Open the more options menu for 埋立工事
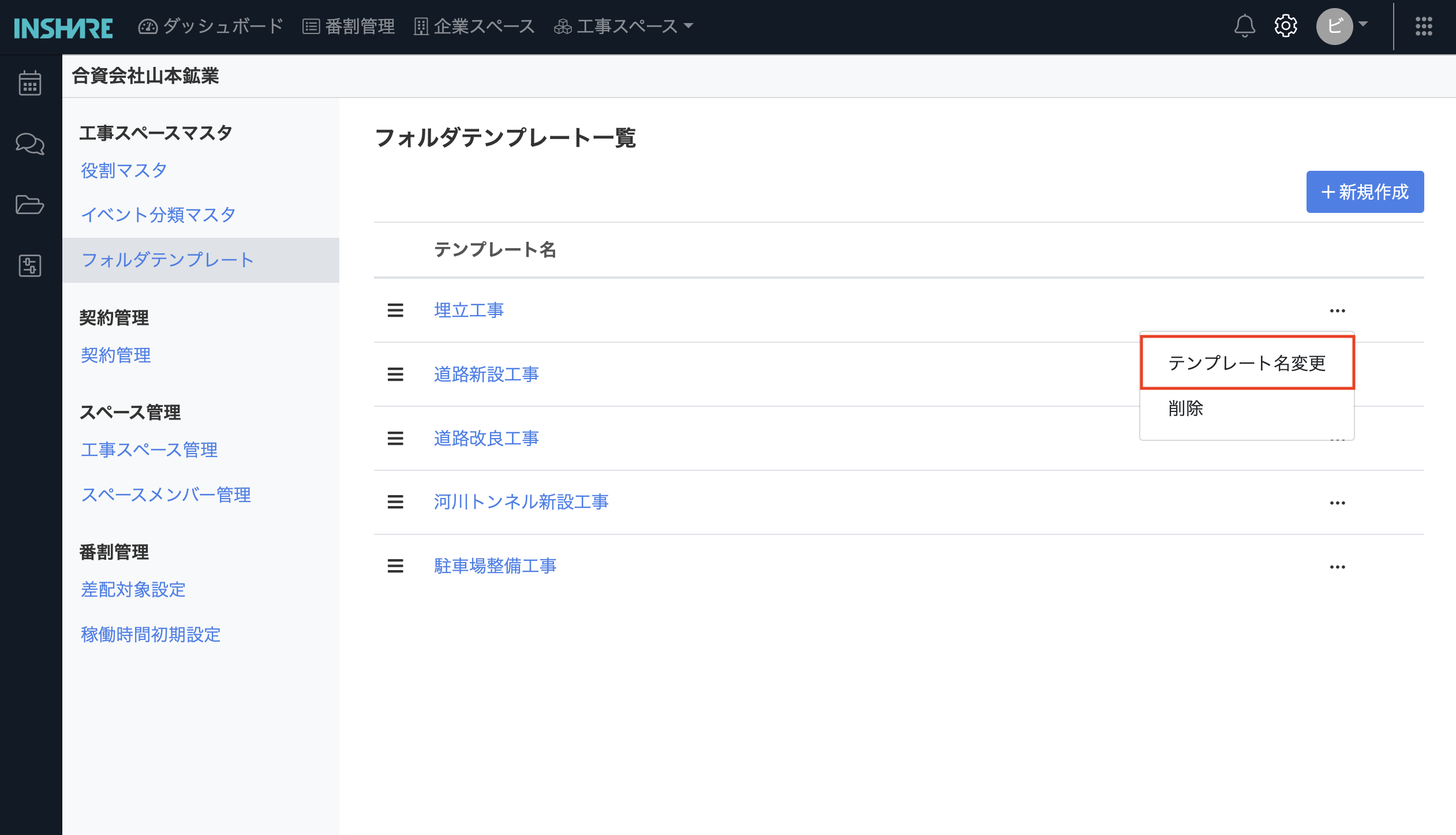Screen dimensions: 1456x835 tap(1337, 311)
